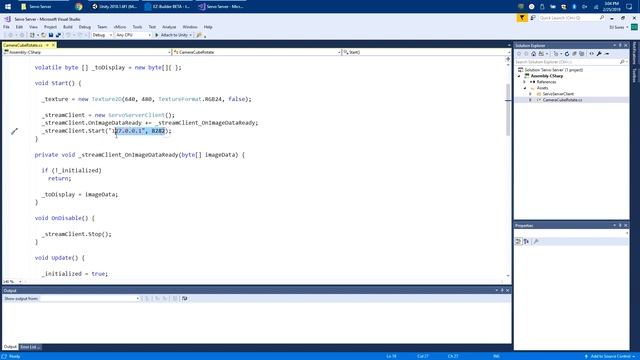Open the Edit menu
This screenshot has height=360, width=640.
pyautogui.click(x=19, y=27)
